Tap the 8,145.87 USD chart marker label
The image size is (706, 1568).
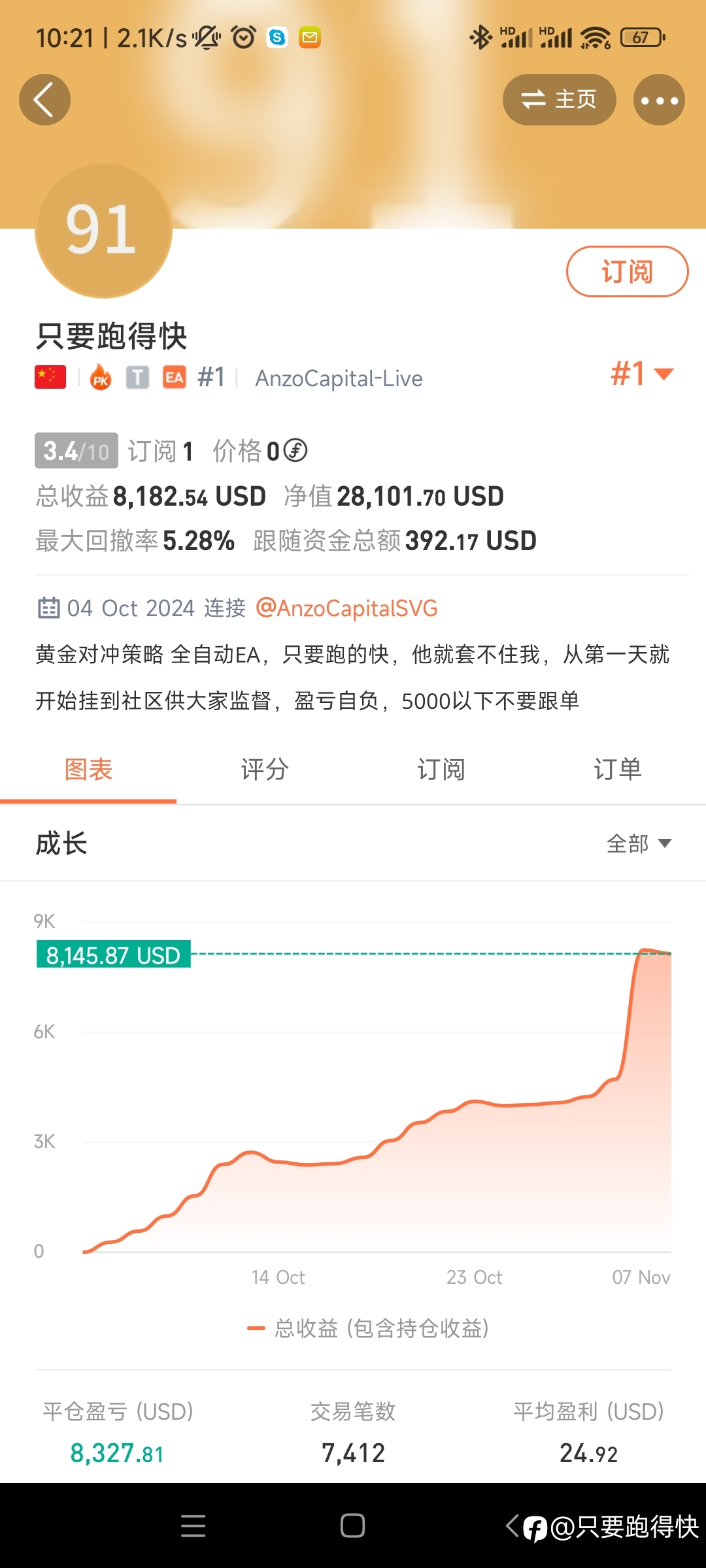tap(113, 955)
